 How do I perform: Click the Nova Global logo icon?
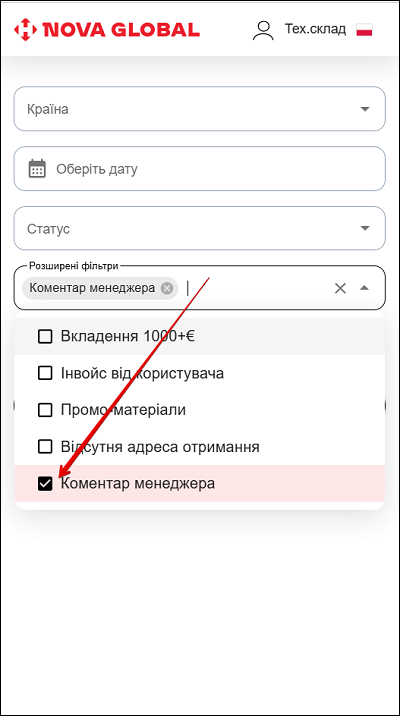click(x=25, y=30)
